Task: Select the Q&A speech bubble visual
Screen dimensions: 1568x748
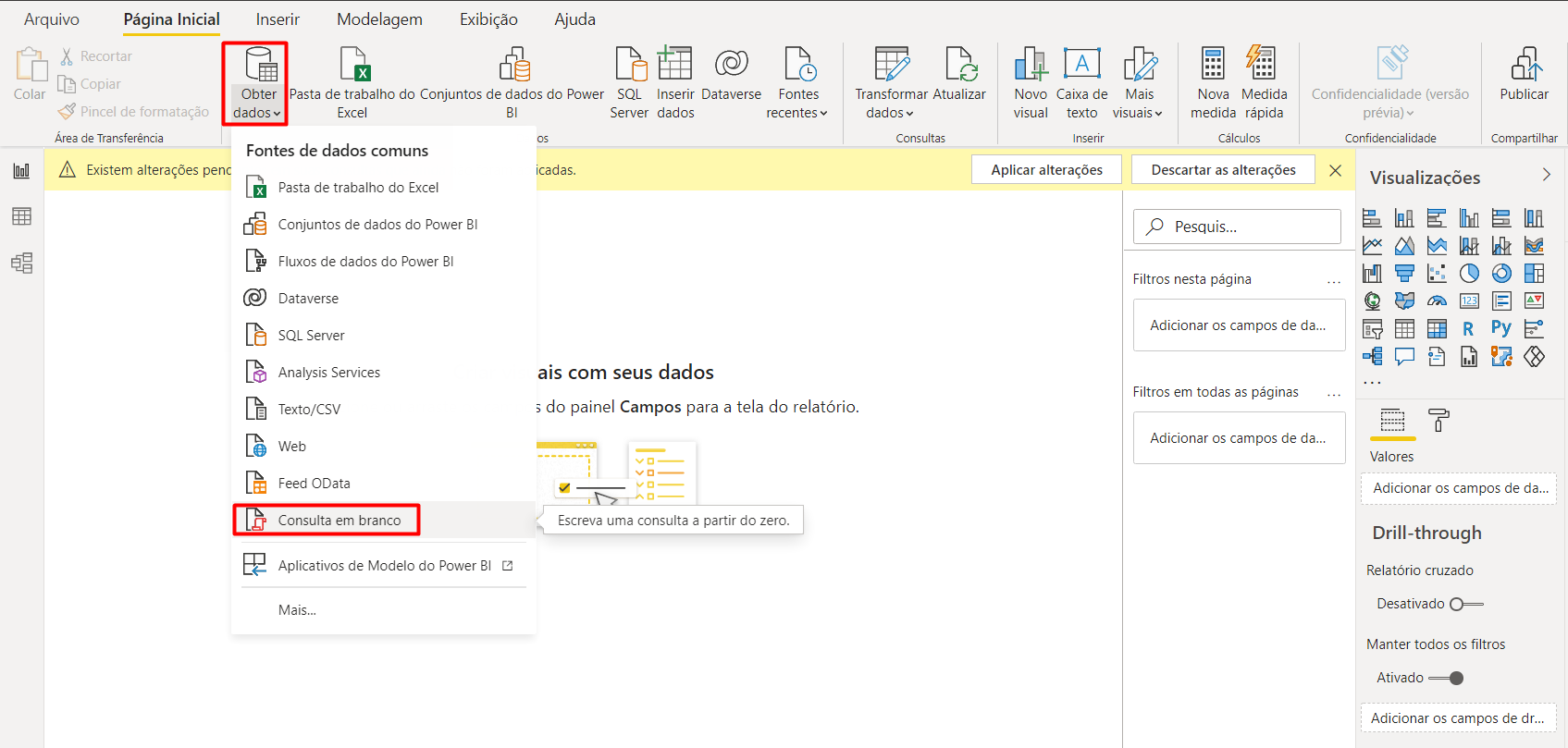Action: (1404, 357)
